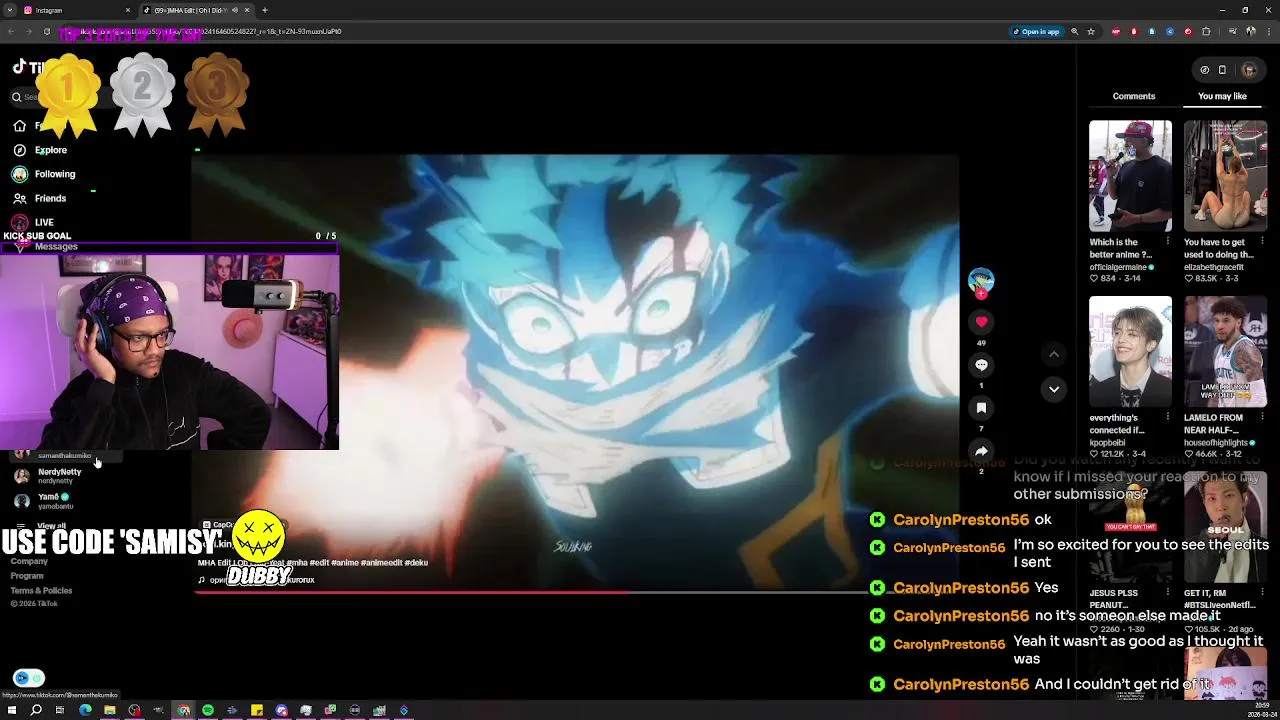Click the 'GET IT, RM' video title
Viewport: 1280px width, 720px height.
click(1219, 599)
